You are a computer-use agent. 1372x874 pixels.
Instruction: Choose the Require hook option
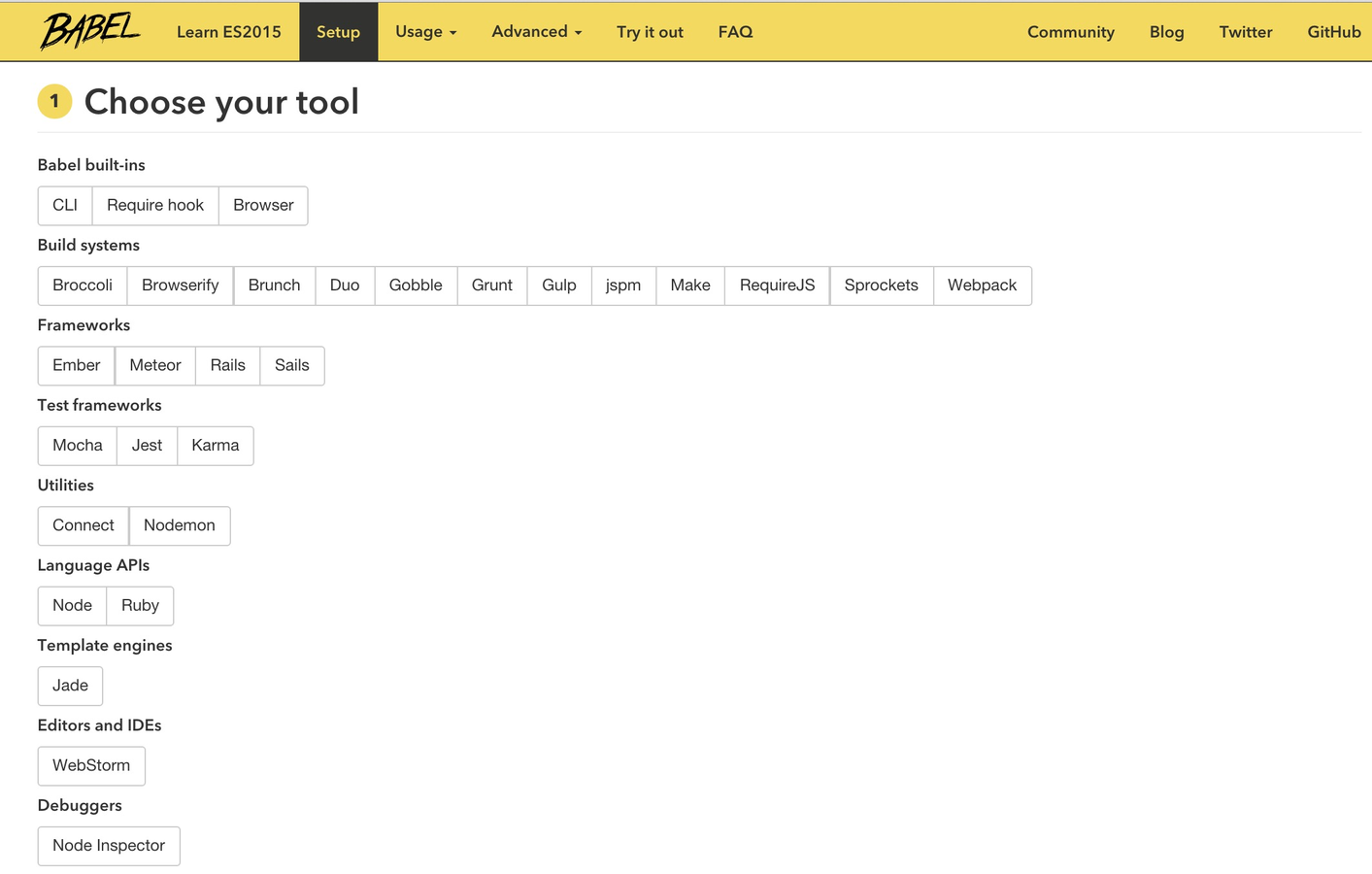[x=155, y=206]
